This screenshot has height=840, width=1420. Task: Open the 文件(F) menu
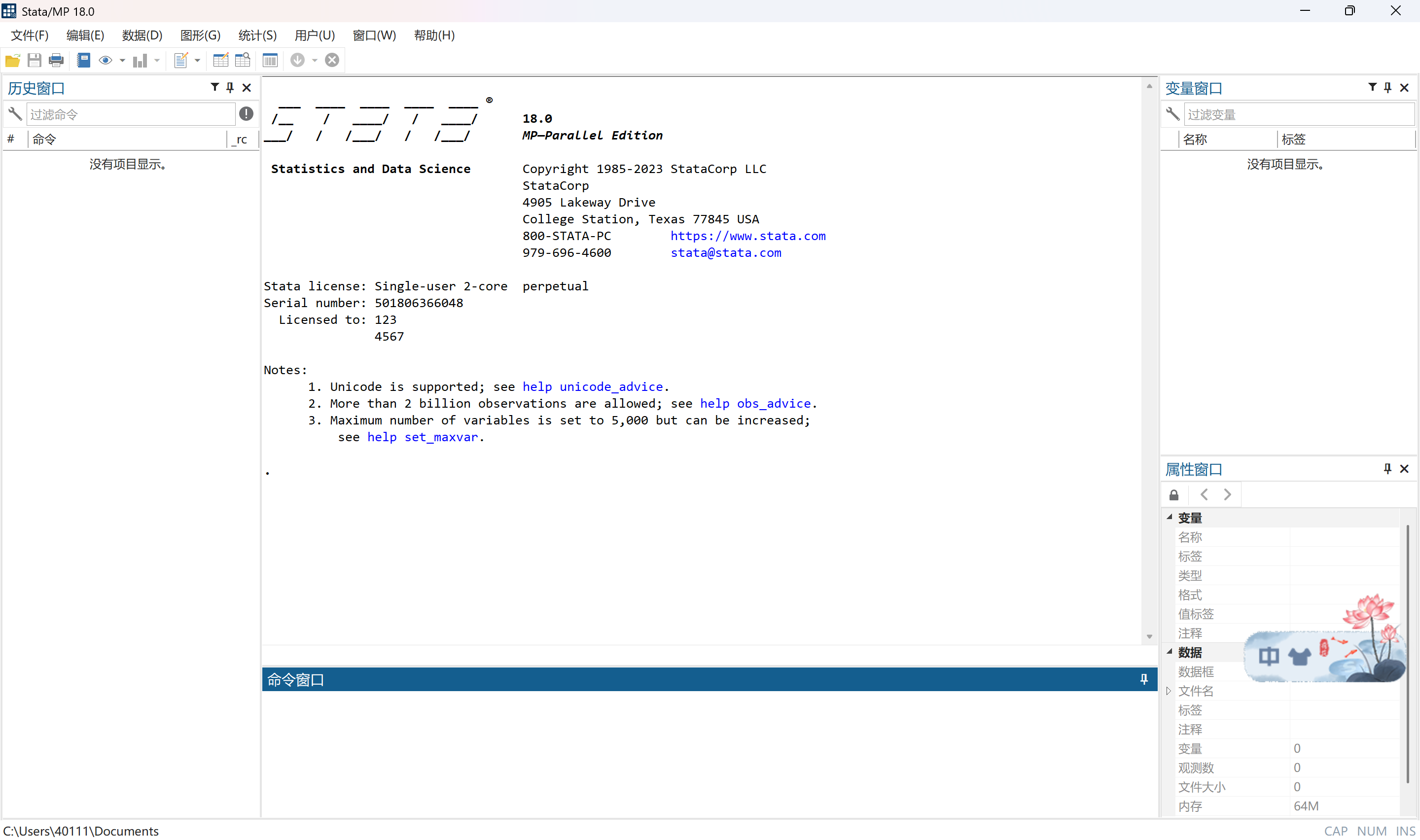coord(30,35)
